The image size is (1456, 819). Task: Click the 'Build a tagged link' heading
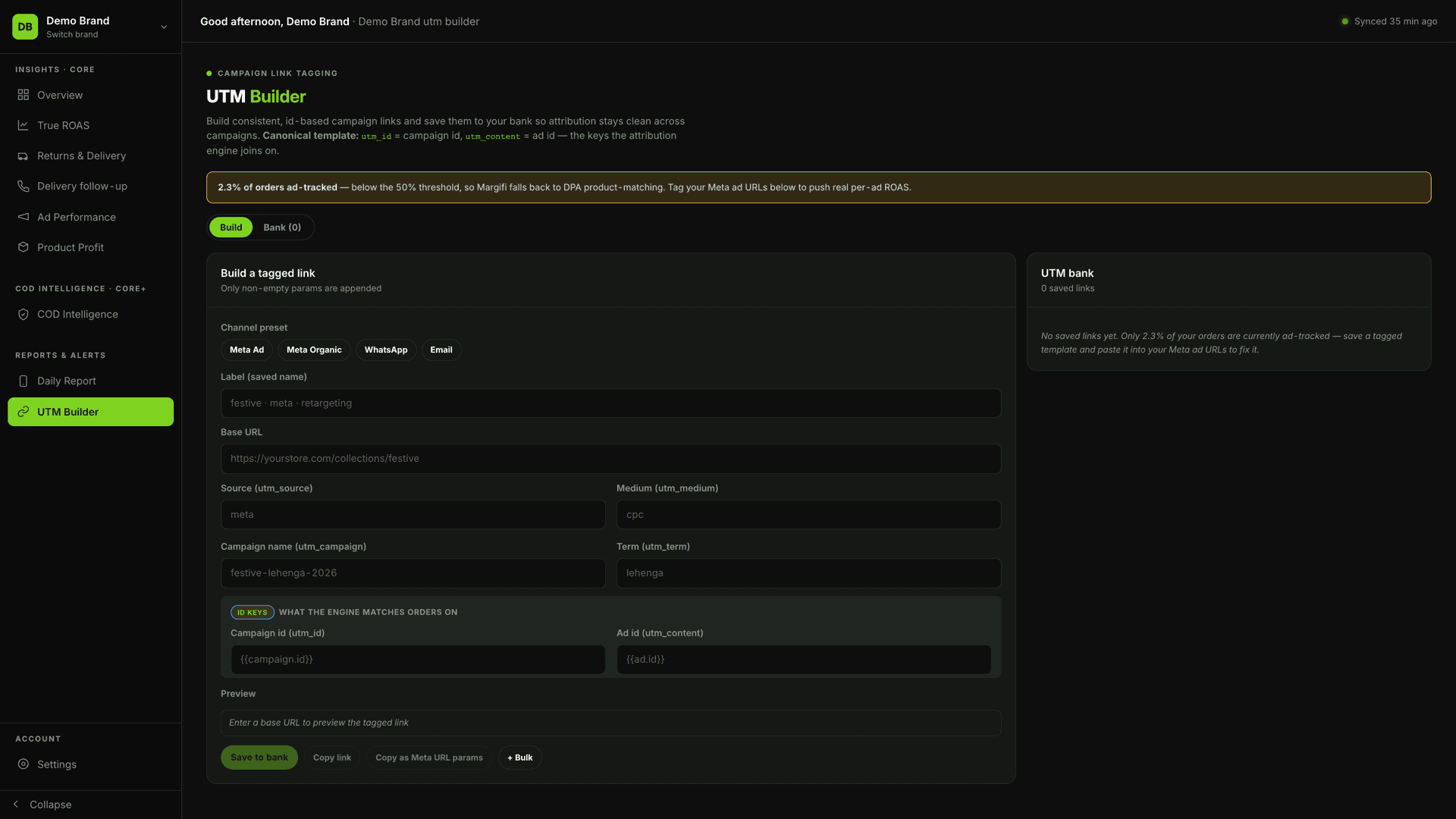(x=268, y=273)
